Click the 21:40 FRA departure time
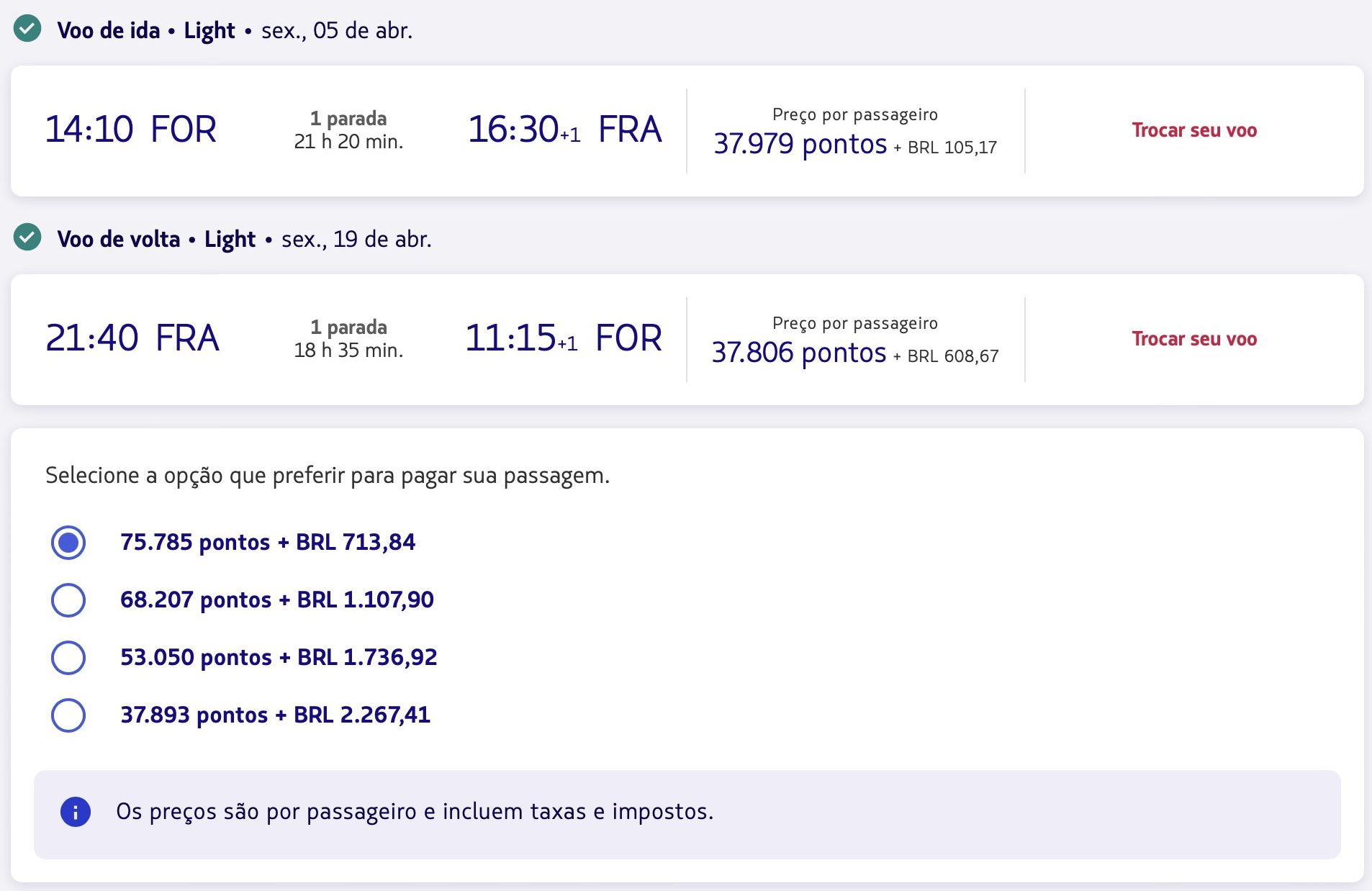The height and width of the screenshot is (891, 1372). tap(132, 338)
